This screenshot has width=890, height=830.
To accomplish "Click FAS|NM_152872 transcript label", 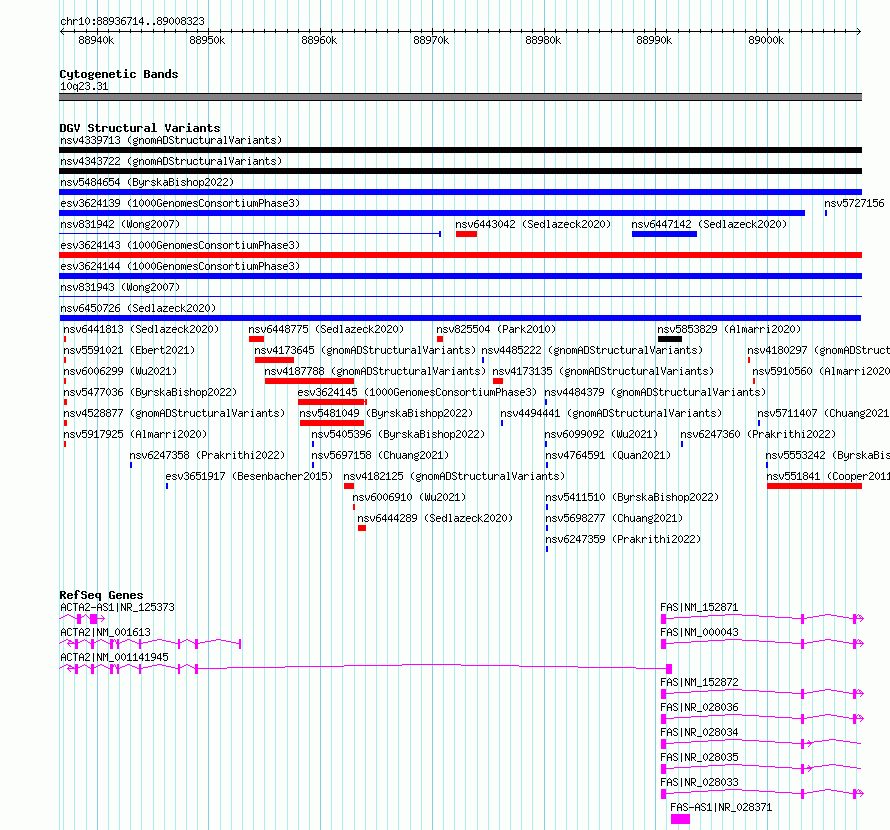I will point(699,682).
